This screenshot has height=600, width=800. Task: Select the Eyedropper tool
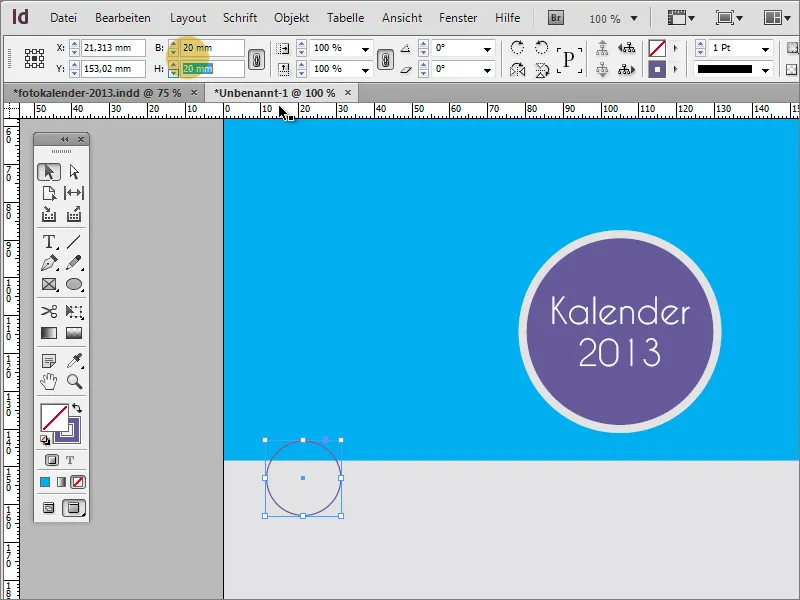click(74, 361)
